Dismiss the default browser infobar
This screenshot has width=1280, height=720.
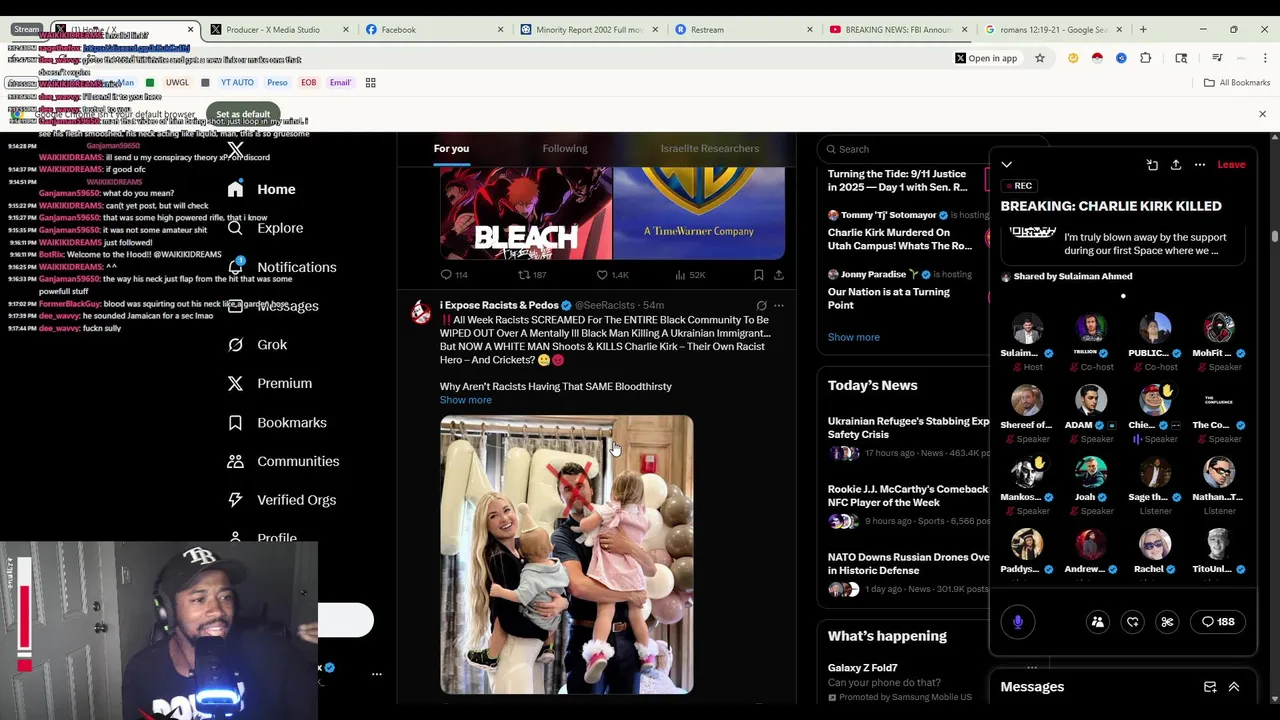pos(1262,114)
